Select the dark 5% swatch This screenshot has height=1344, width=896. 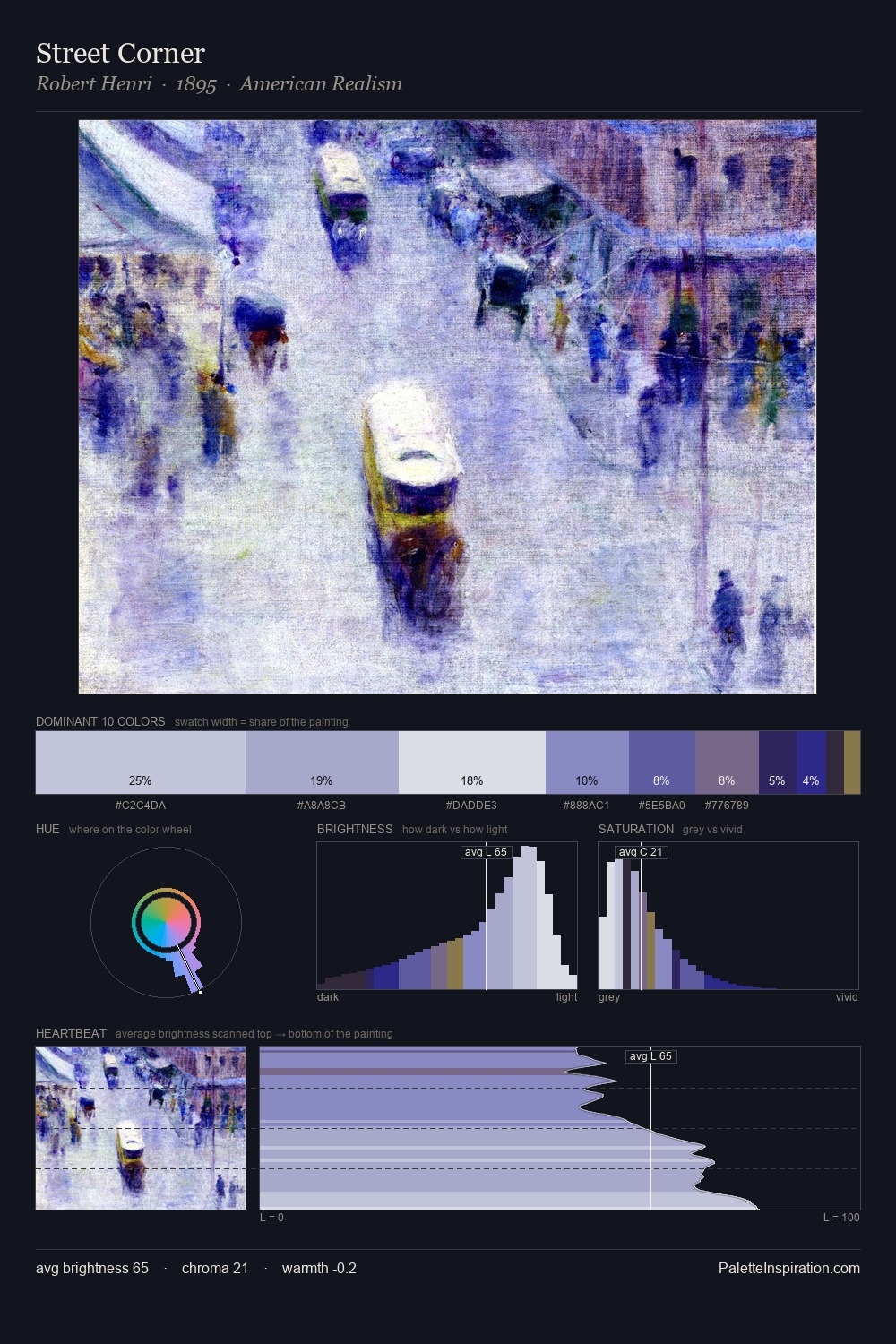click(x=777, y=762)
